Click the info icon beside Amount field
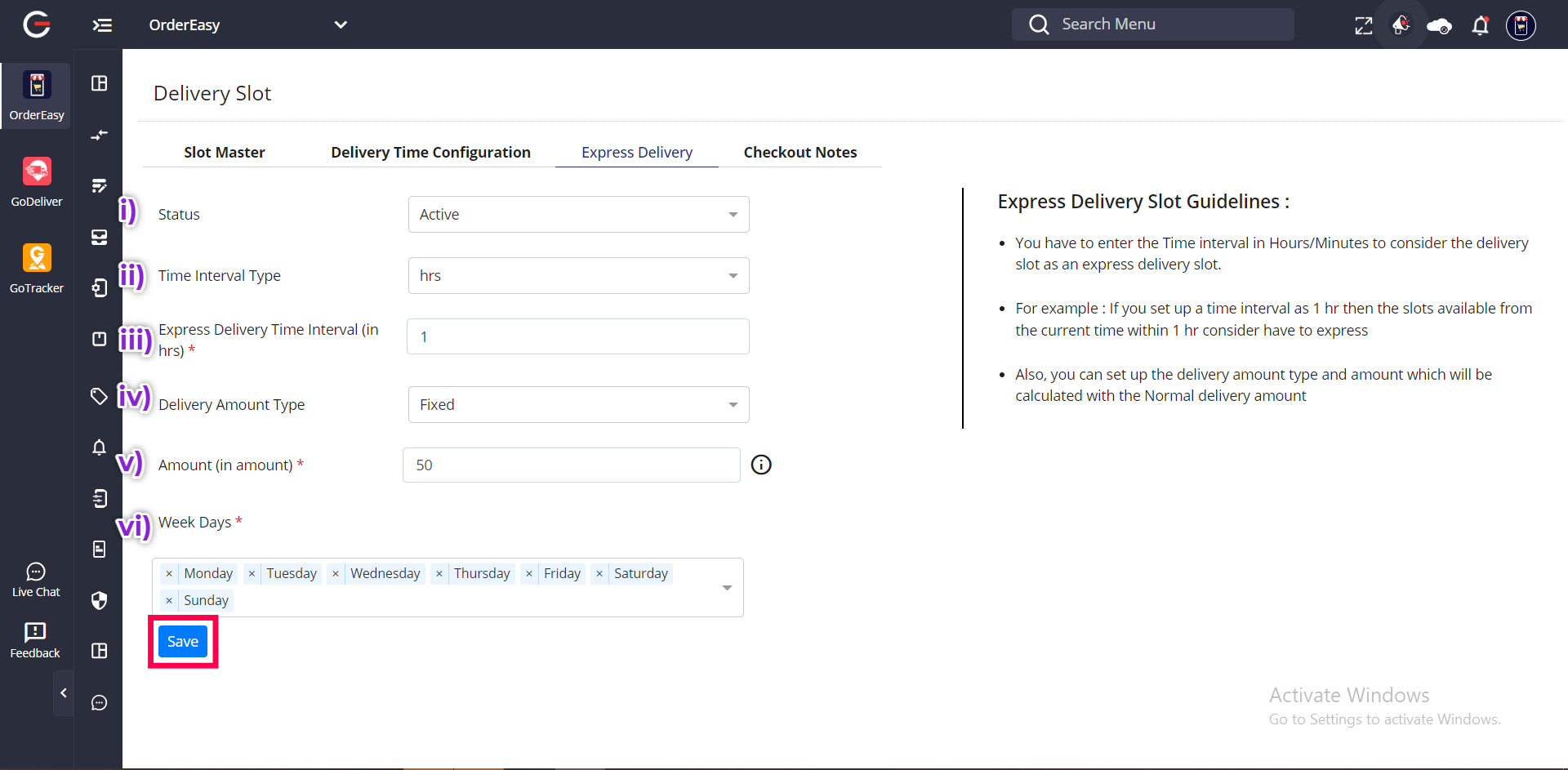 761,465
